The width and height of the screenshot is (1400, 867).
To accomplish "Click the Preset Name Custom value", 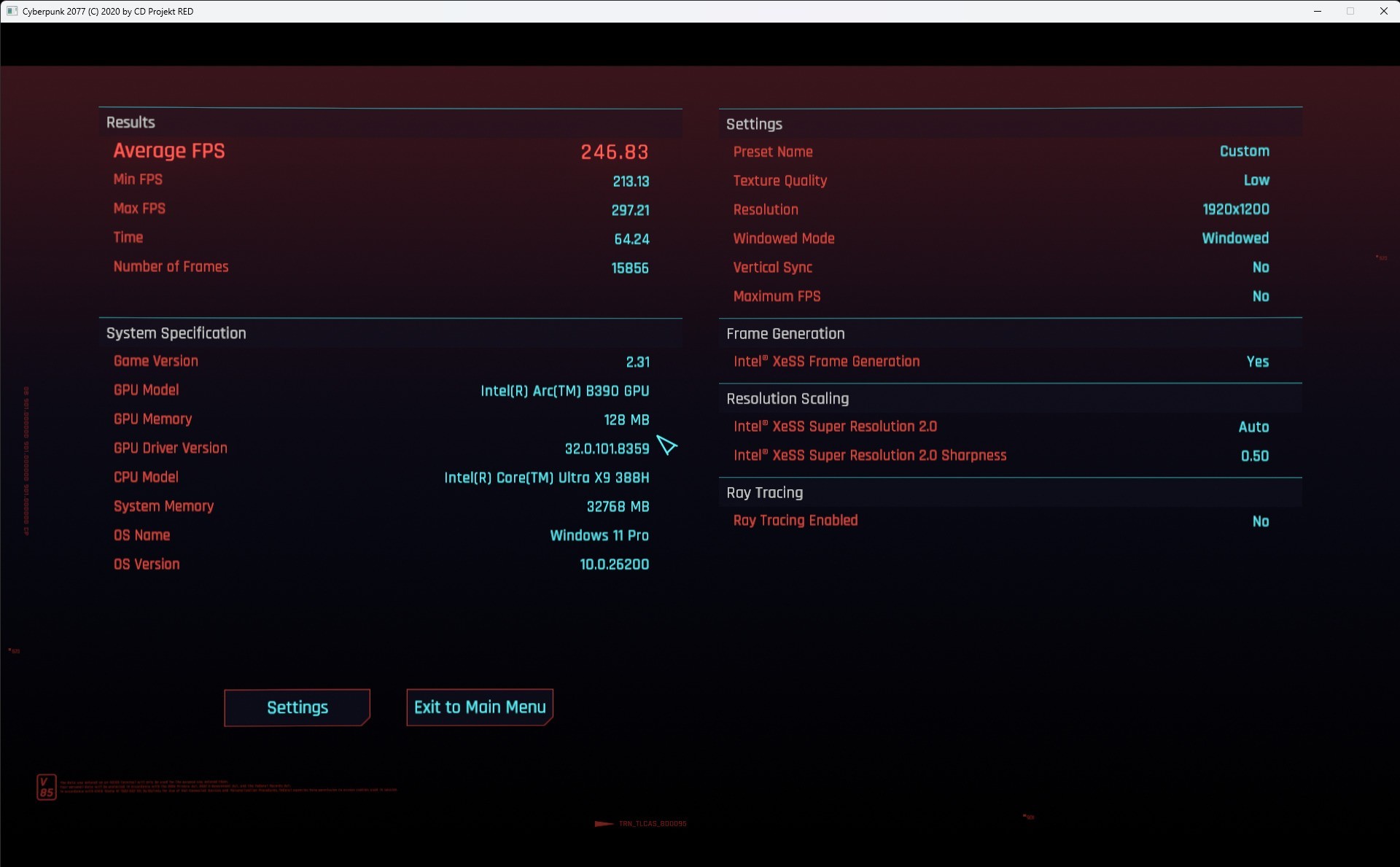I will (x=1244, y=151).
